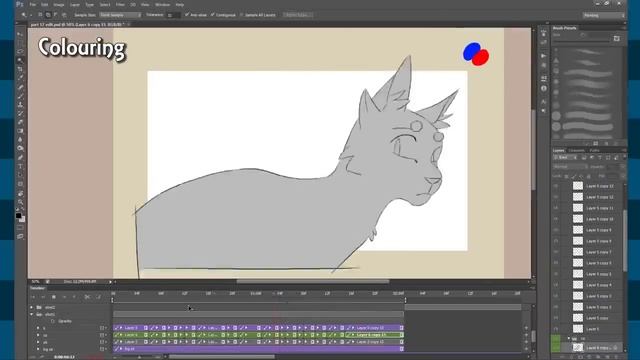Select the Magic Wand tool in toolbox
This screenshot has height=360, width=640.
click(20, 60)
